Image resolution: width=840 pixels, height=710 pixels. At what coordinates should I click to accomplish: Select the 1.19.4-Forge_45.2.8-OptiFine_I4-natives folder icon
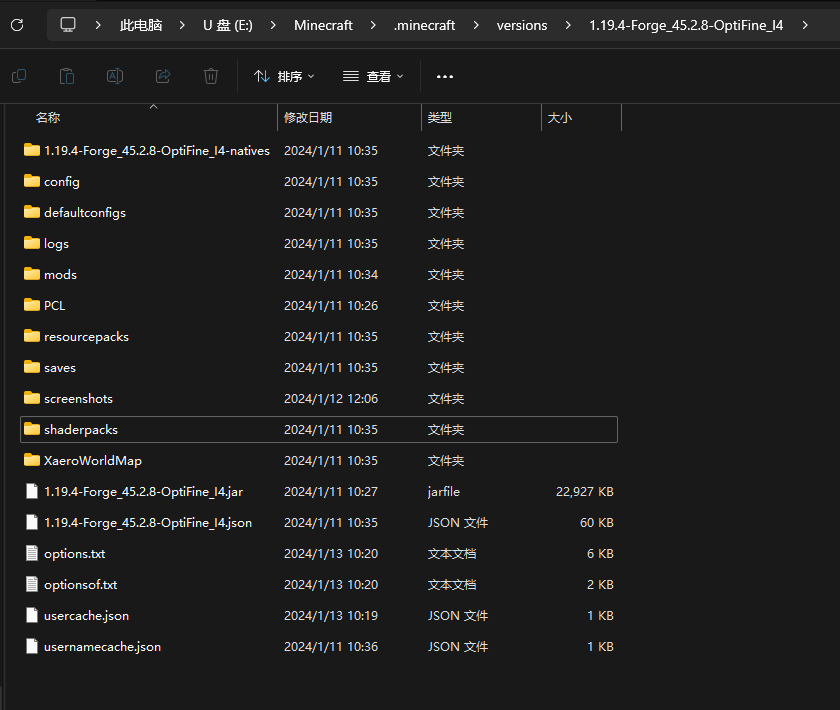(x=32, y=150)
